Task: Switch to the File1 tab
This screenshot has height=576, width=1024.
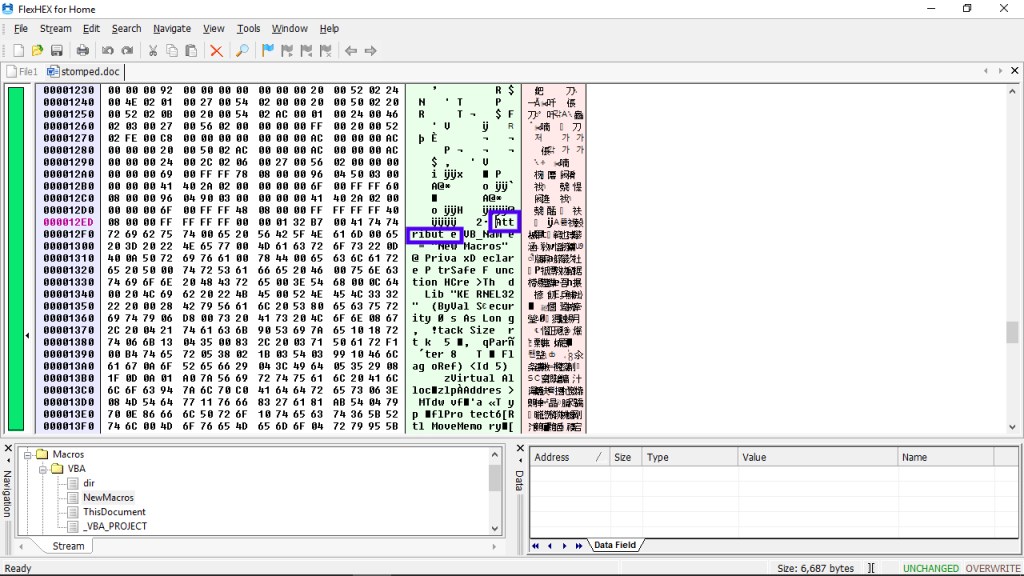Action: pyautogui.click(x=22, y=72)
